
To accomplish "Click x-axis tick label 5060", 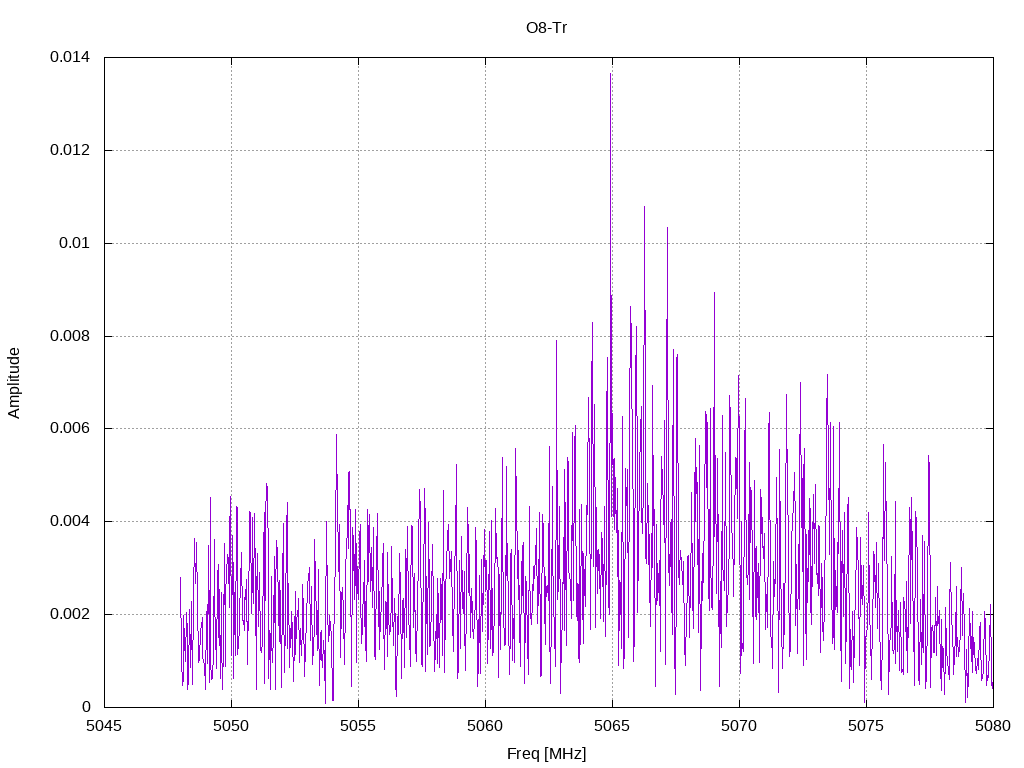I will point(485,726).
